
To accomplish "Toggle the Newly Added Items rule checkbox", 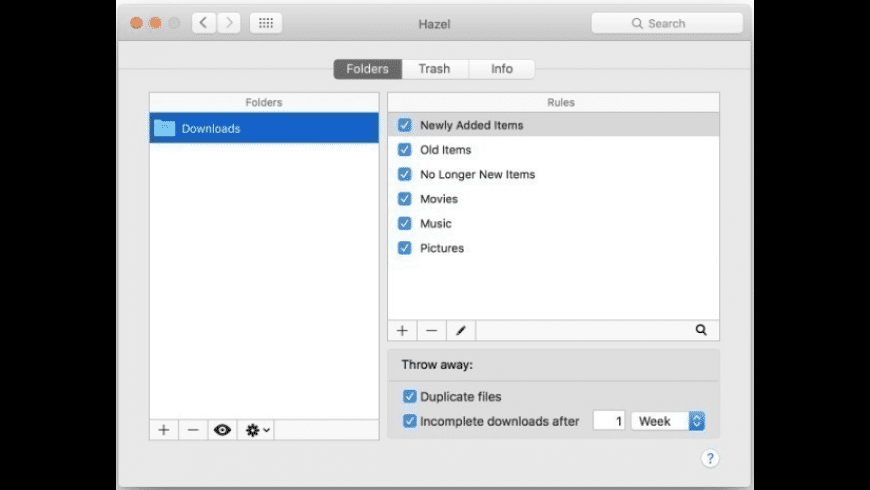I will click(x=404, y=125).
